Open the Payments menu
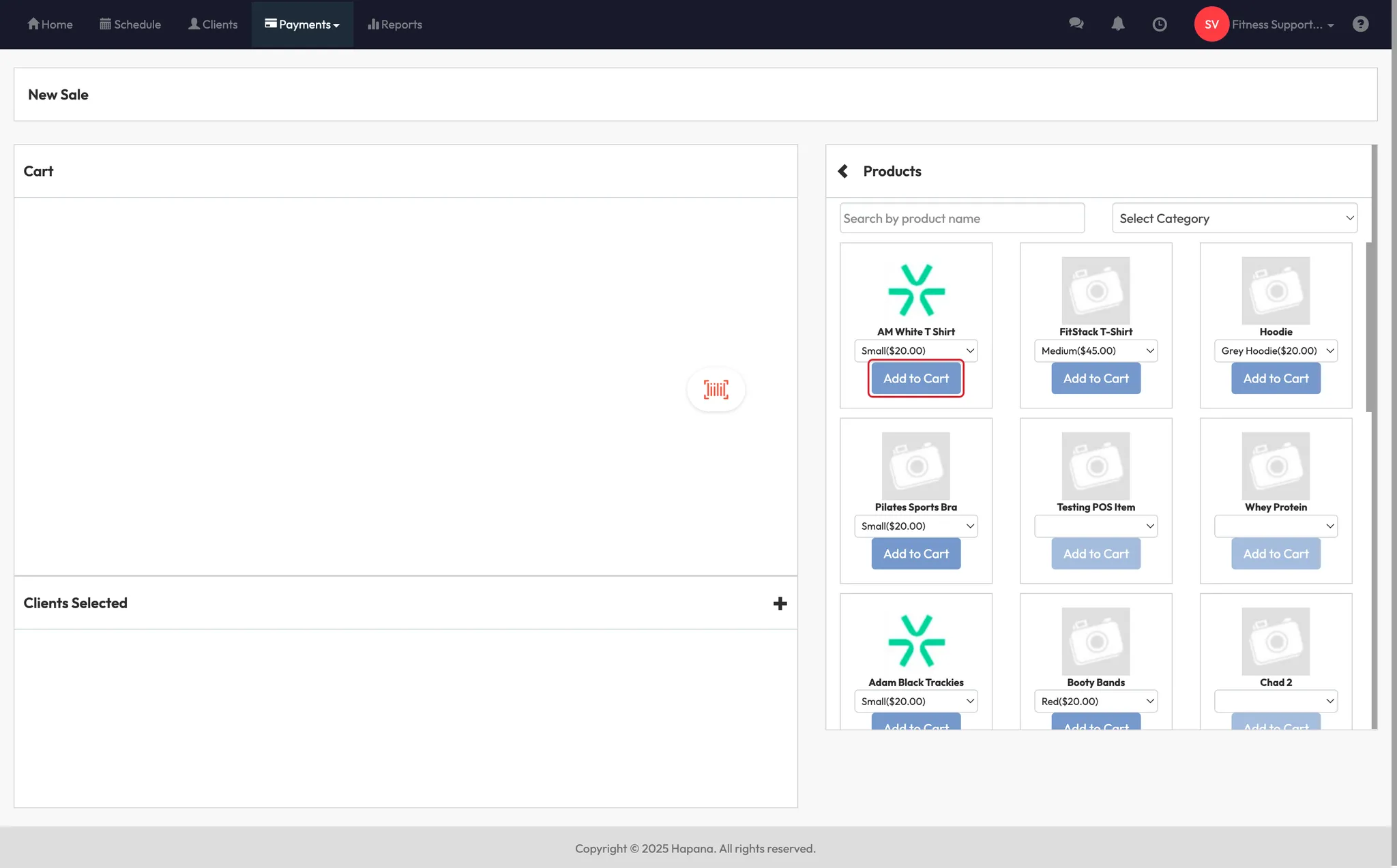This screenshot has height=868, width=1397. (x=302, y=25)
